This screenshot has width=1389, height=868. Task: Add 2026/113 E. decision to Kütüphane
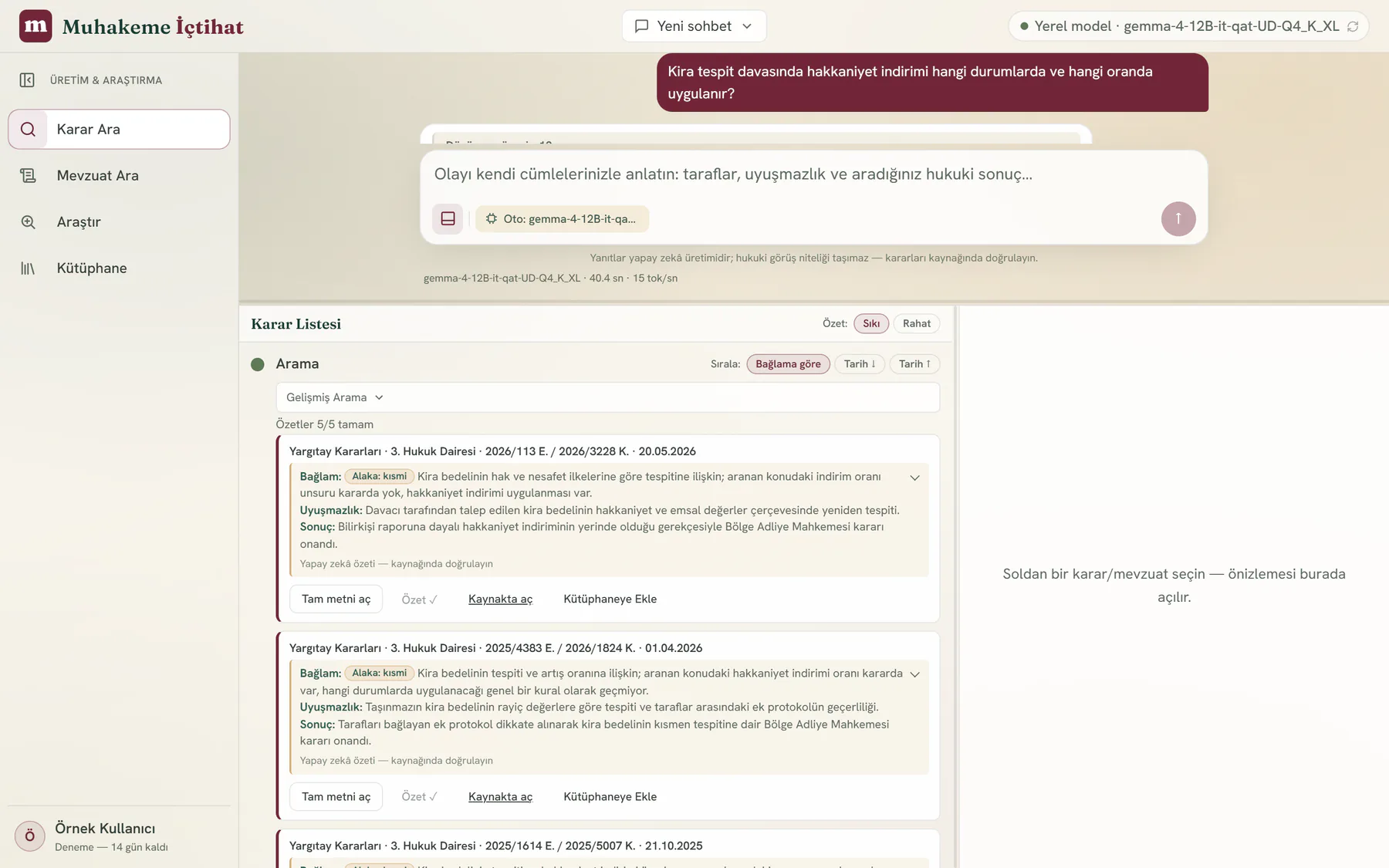click(610, 599)
